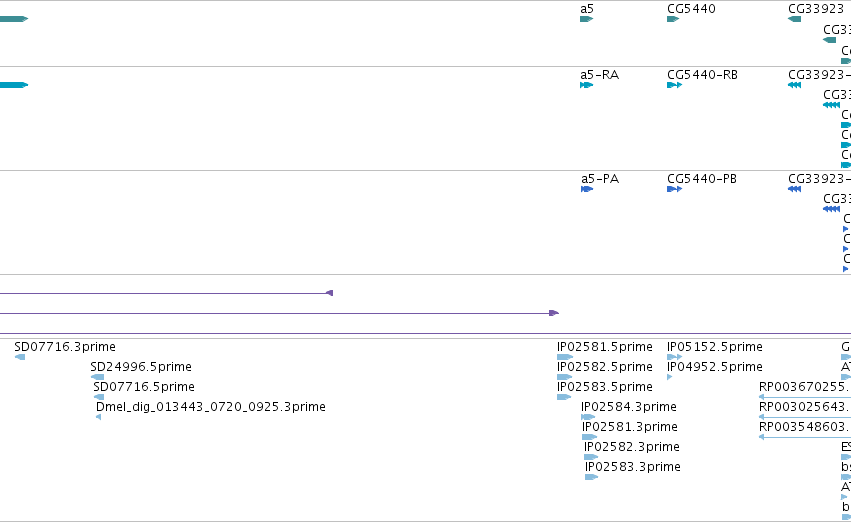Click the IP05152.5prime feature glyph
Viewport: 851px width, 522px height.
[674, 357]
